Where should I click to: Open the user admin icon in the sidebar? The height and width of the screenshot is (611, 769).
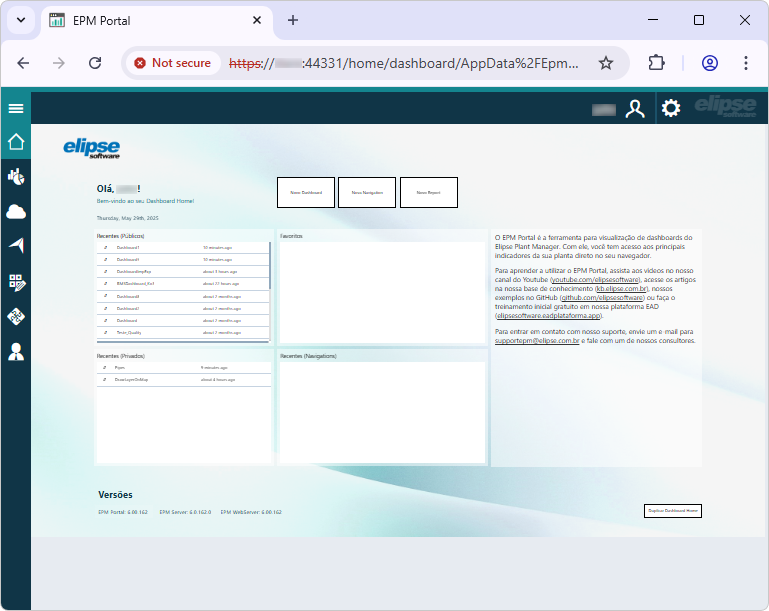click(16, 352)
